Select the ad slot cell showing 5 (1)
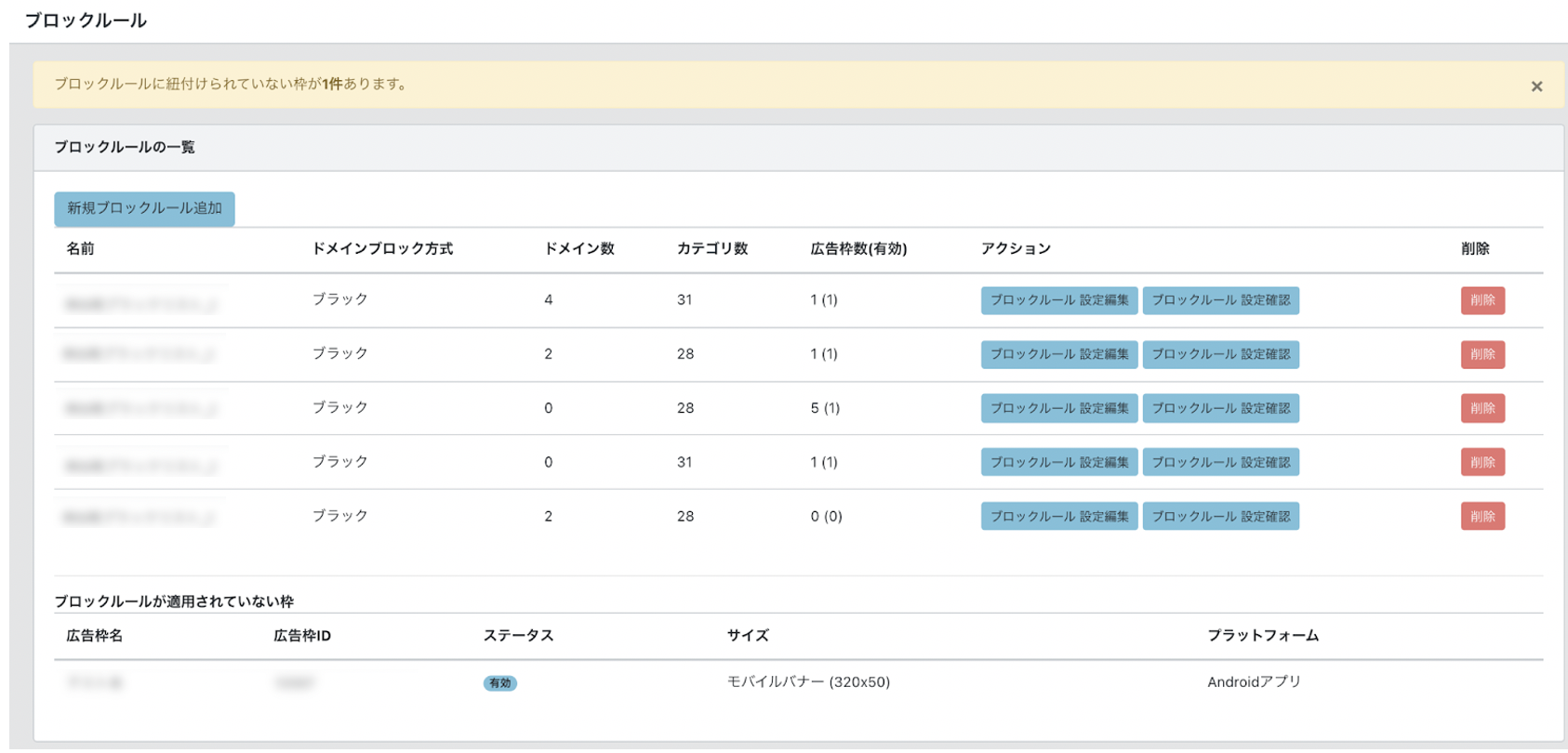1568x753 pixels. point(825,408)
